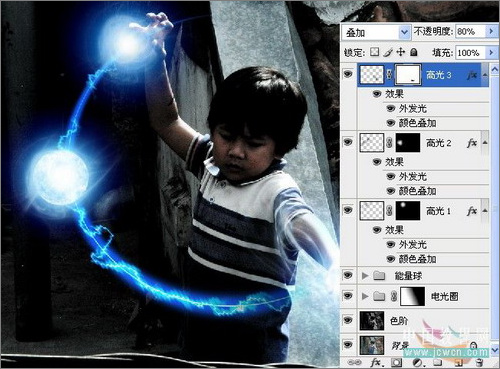Hide the 色阶 layer
500x369 pixels.
(348, 321)
